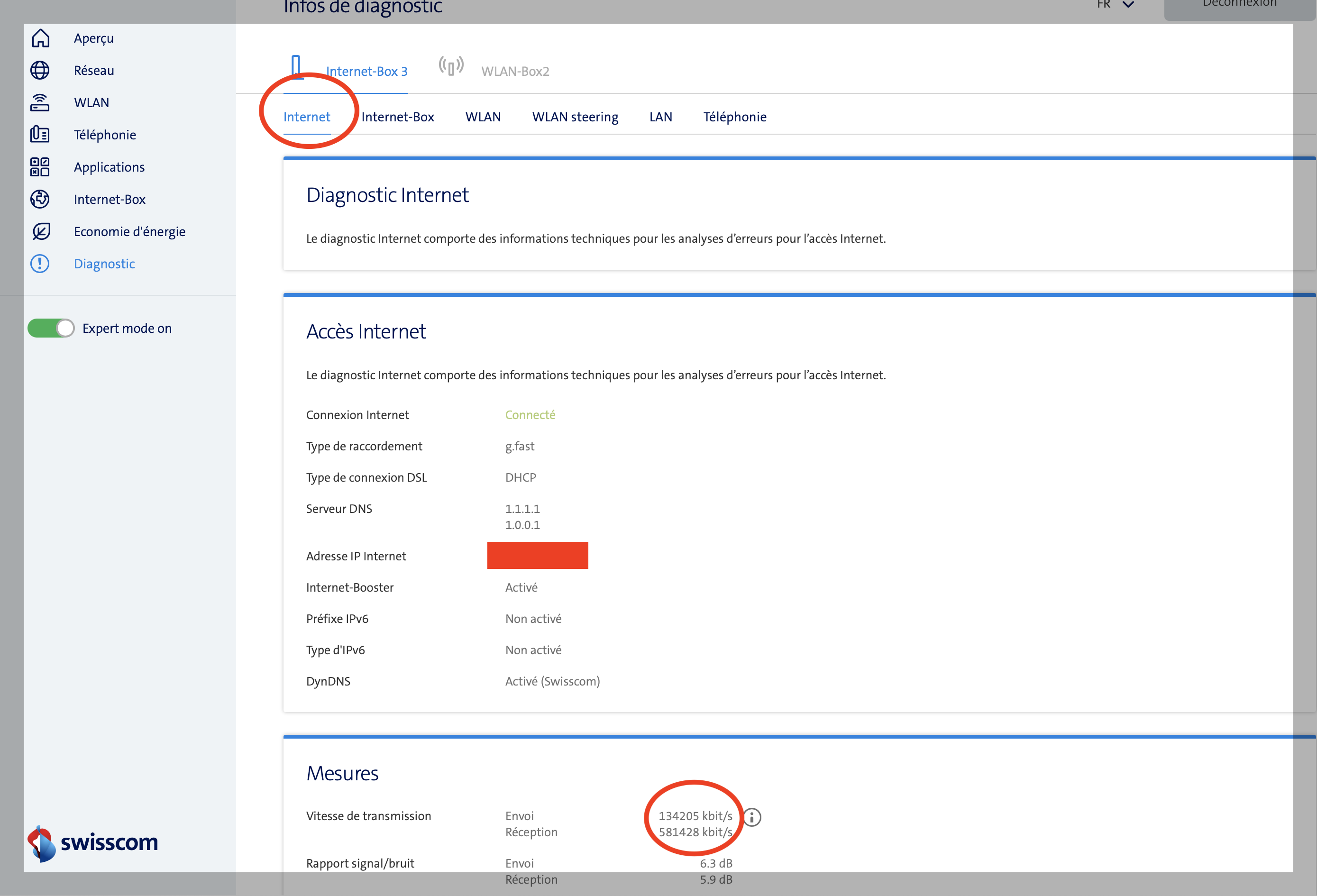Click the Téléphonie phone icon
This screenshot has width=1317, height=896.
click(40, 135)
